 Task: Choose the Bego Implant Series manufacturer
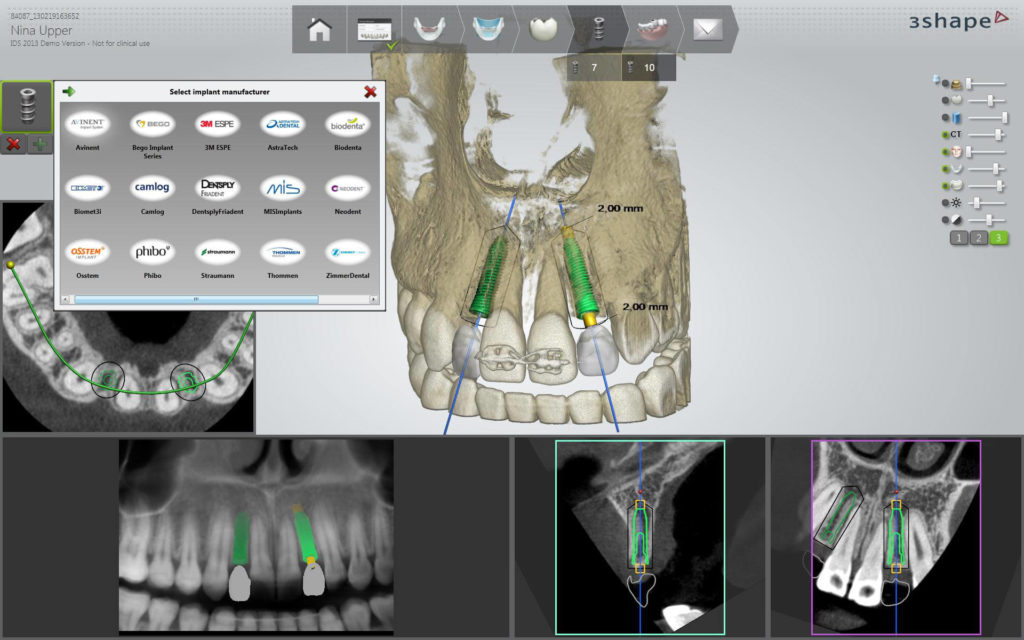coord(152,135)
